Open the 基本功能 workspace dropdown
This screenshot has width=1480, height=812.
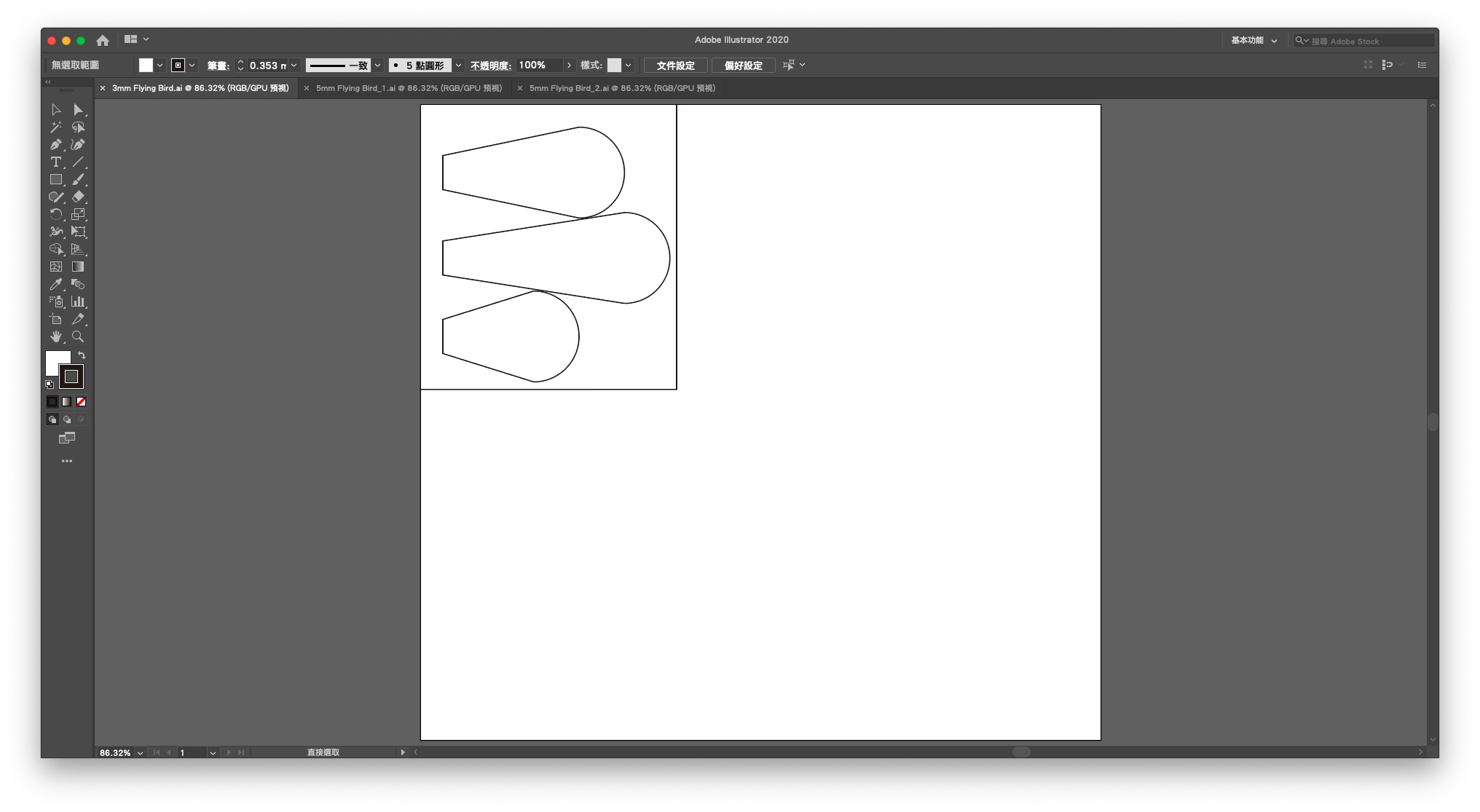point(1253,41)
